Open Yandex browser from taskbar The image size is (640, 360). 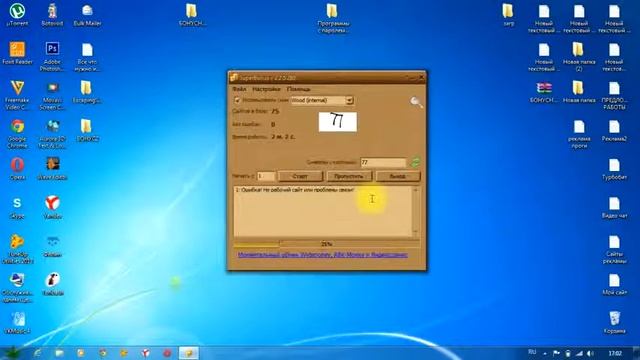145,353
